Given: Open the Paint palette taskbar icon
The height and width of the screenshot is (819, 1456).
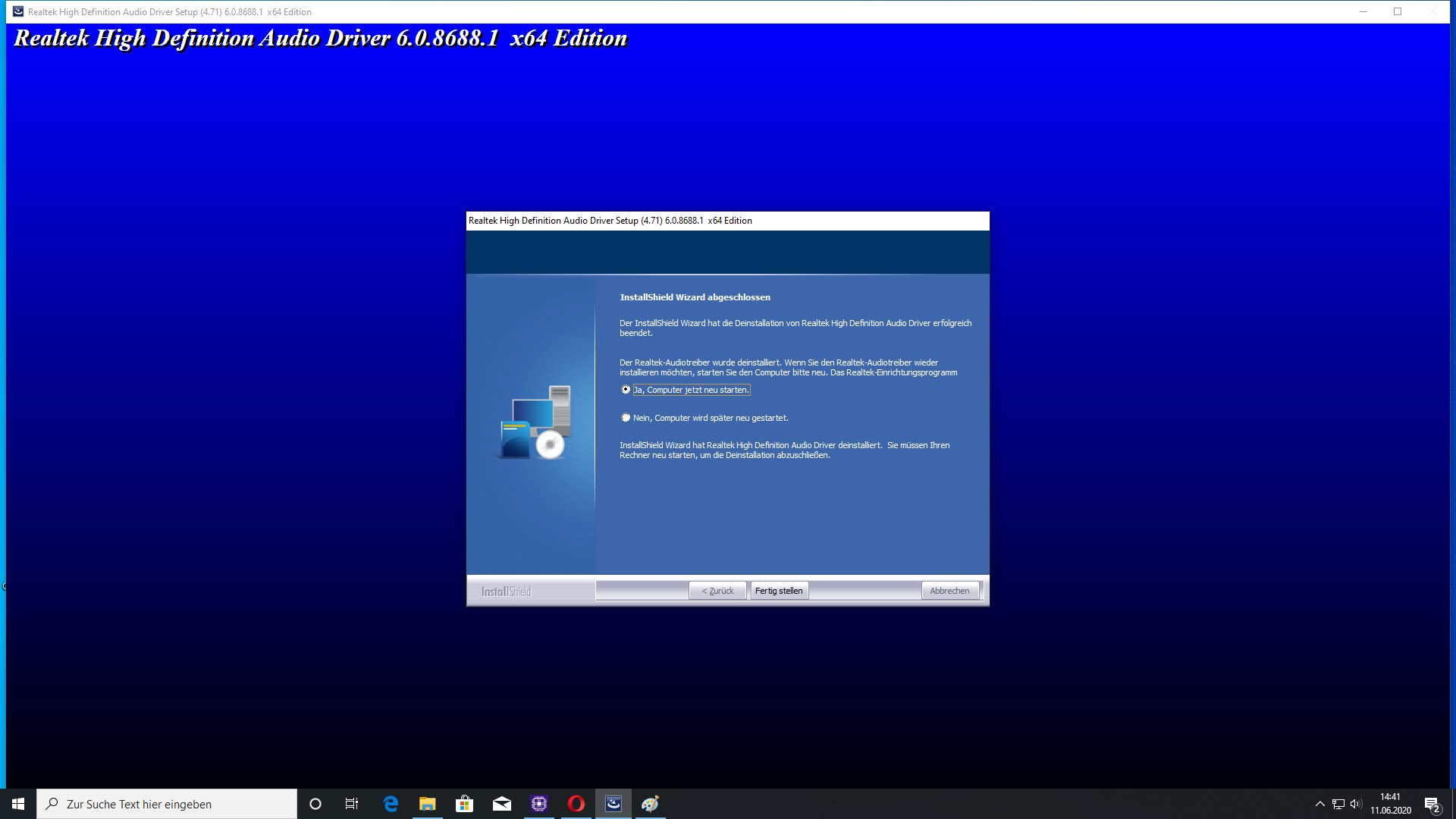Looking at the screenshot, I should pos(651,804).
